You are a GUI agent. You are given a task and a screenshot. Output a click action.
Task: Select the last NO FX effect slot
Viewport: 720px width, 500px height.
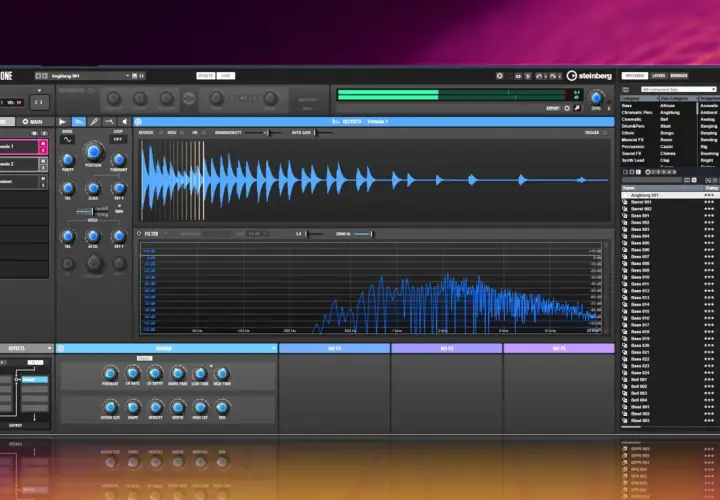(x=559, y=349)
